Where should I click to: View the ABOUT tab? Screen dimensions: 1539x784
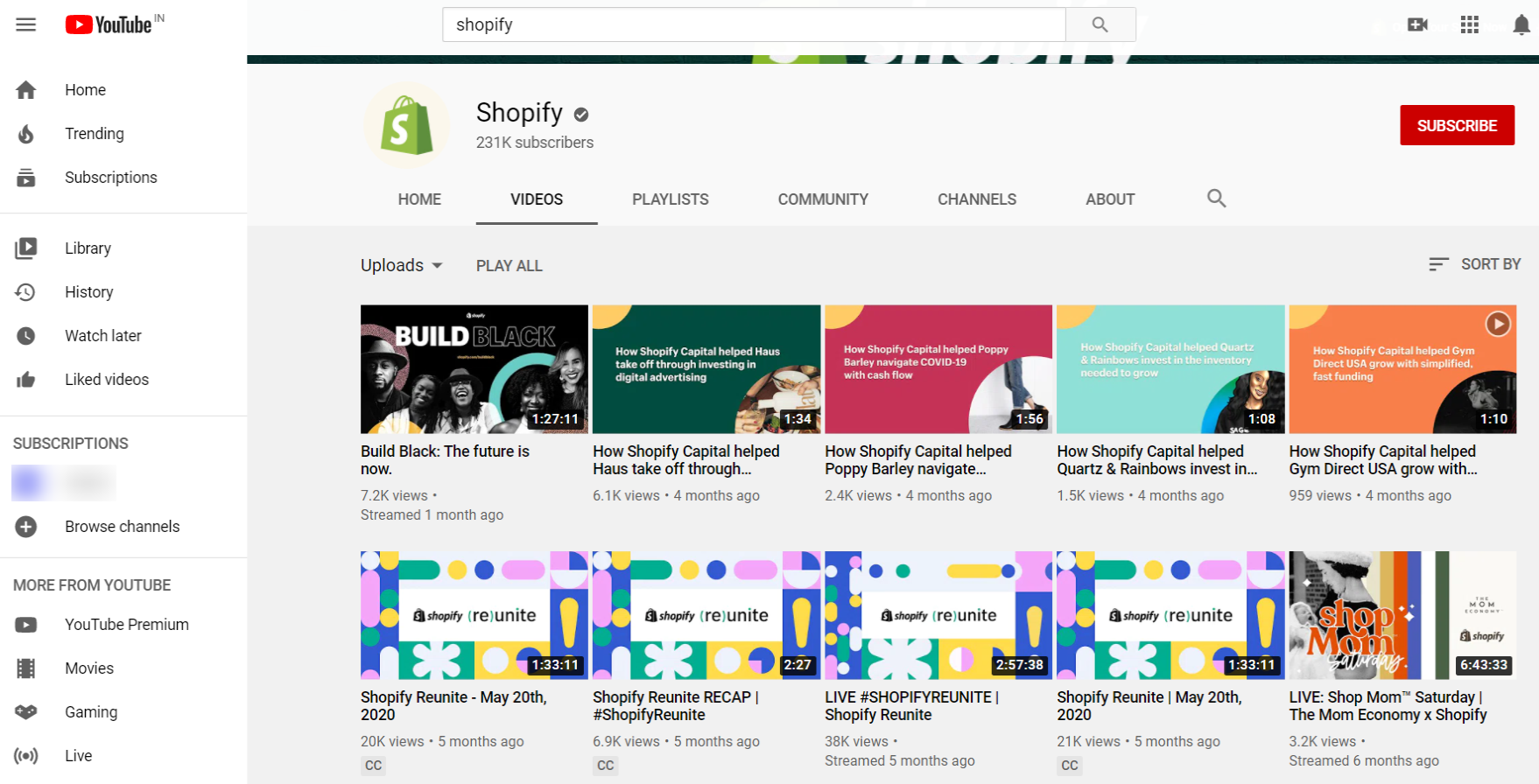1110,199
